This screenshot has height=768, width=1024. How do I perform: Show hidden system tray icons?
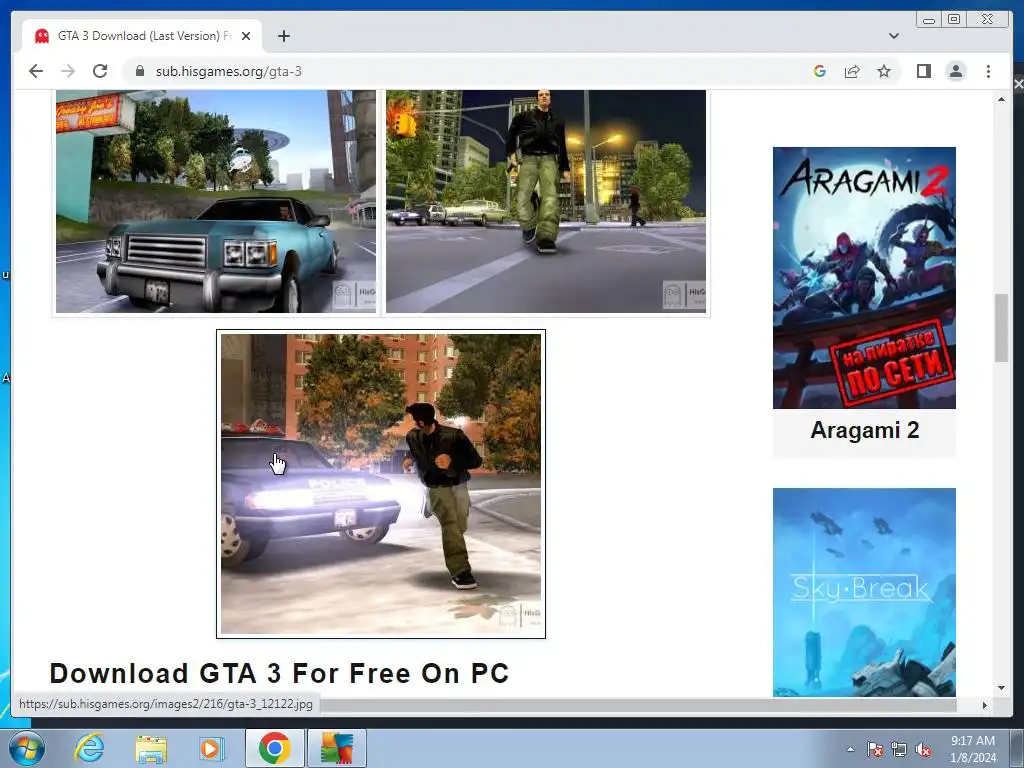[850, 749]
